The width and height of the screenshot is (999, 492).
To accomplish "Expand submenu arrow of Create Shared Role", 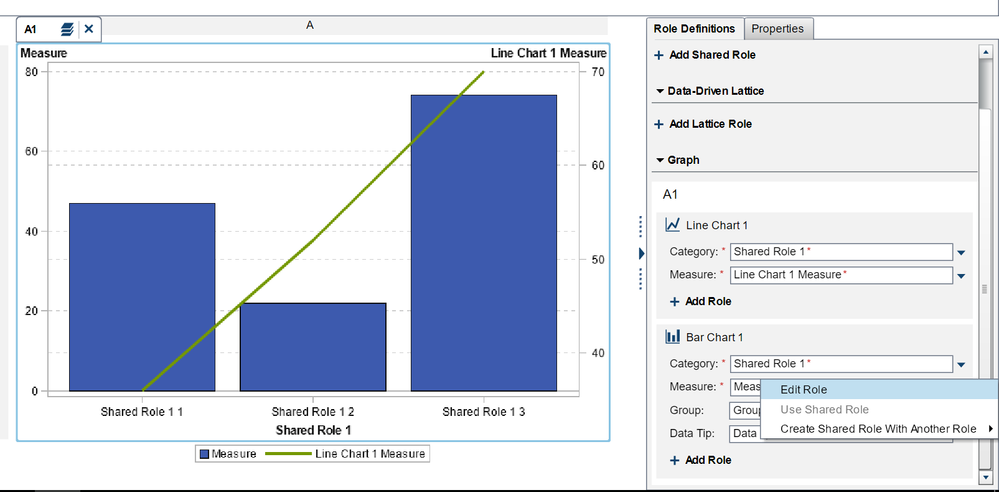I will 991,429.
